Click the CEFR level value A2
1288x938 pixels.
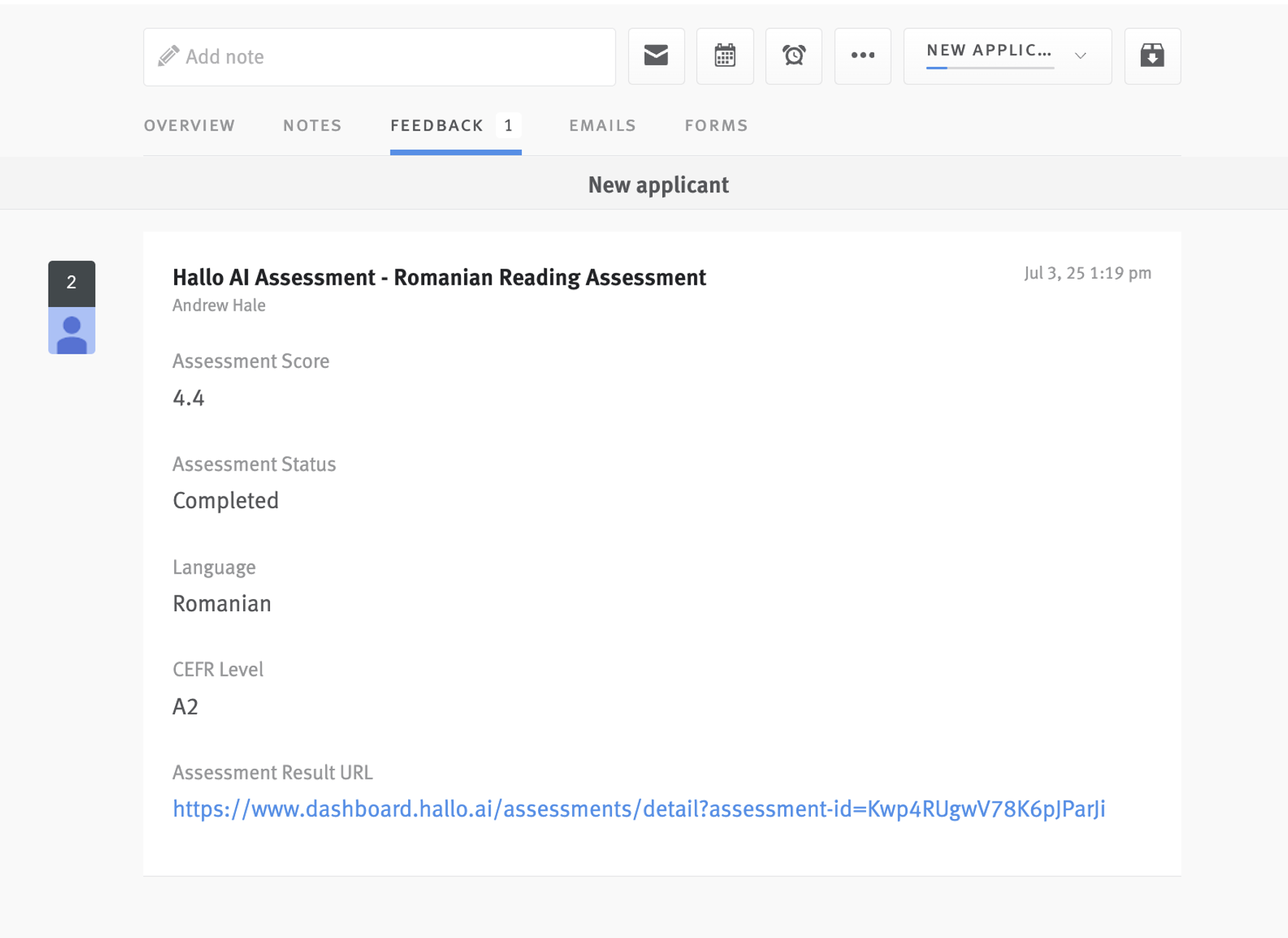coord(186,706)
